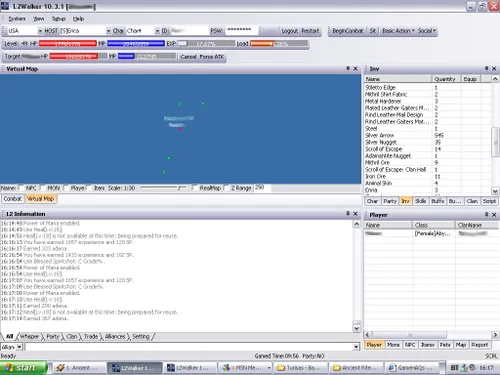Click the chat message input field
Image resolution: width=500 pixels, height=375 pixels.
tap(189, 347)
